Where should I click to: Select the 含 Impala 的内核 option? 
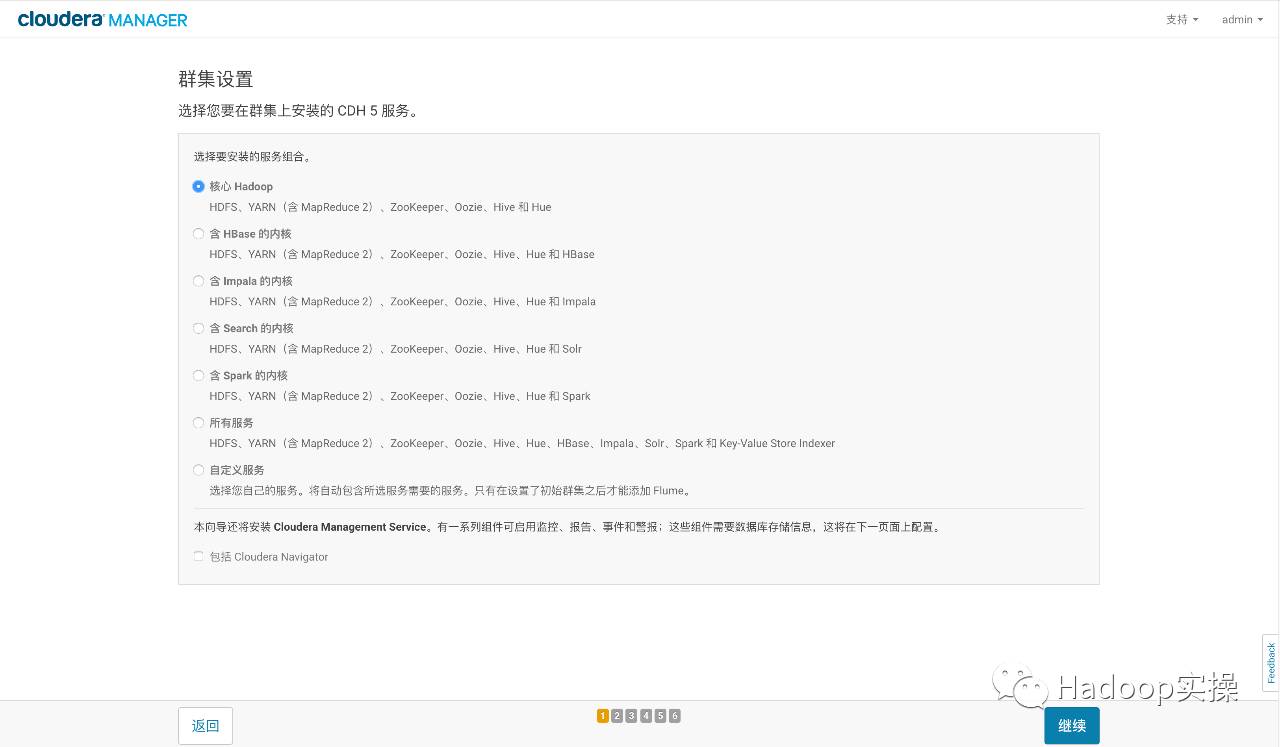point(198,281)
